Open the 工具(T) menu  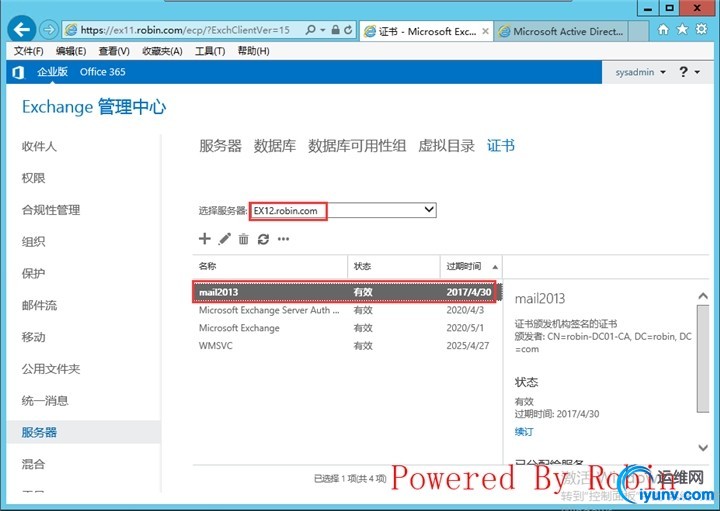210,51
